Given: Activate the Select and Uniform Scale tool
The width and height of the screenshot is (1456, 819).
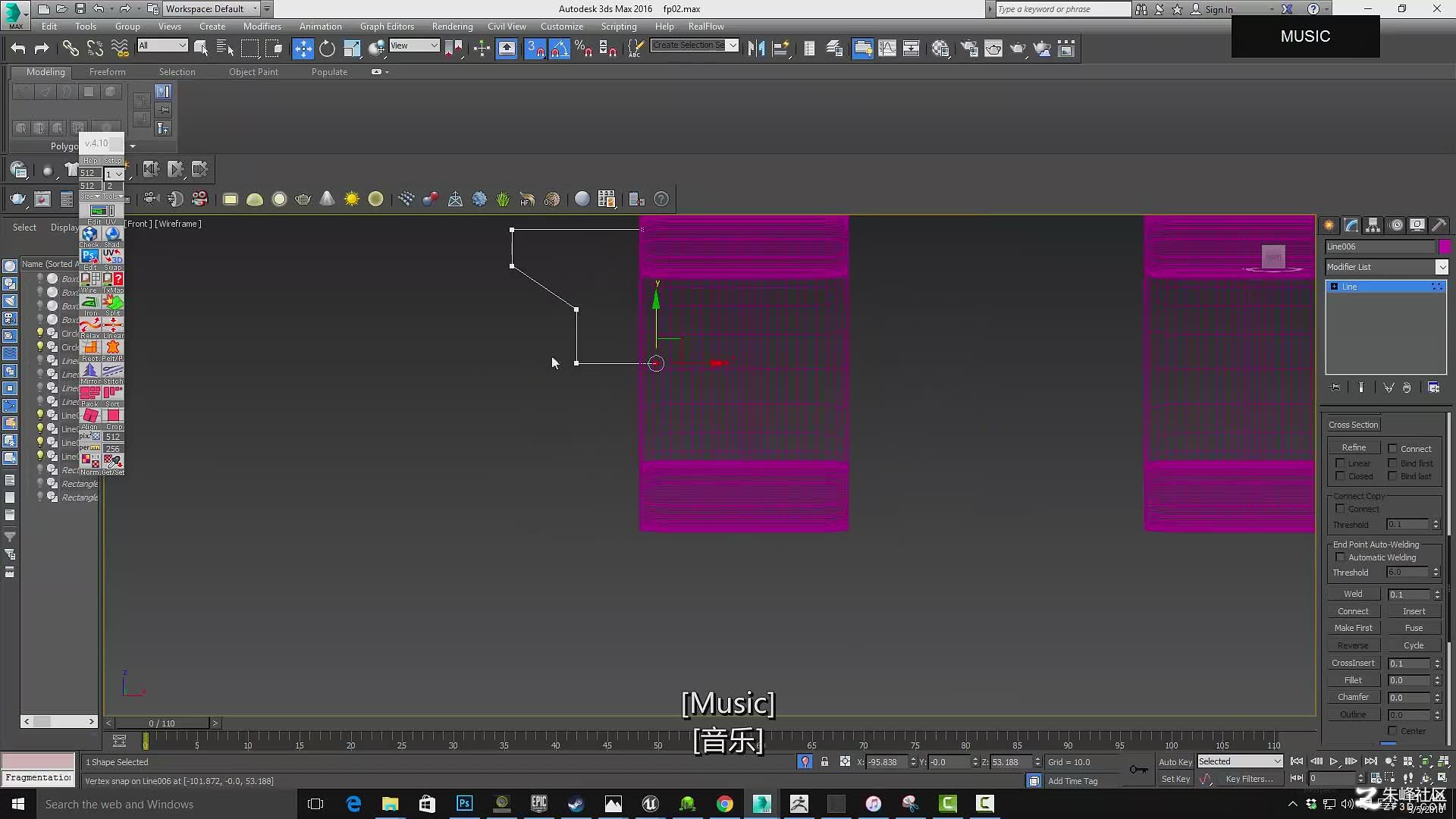Looking at the screenshot, I should pos(352,49).
